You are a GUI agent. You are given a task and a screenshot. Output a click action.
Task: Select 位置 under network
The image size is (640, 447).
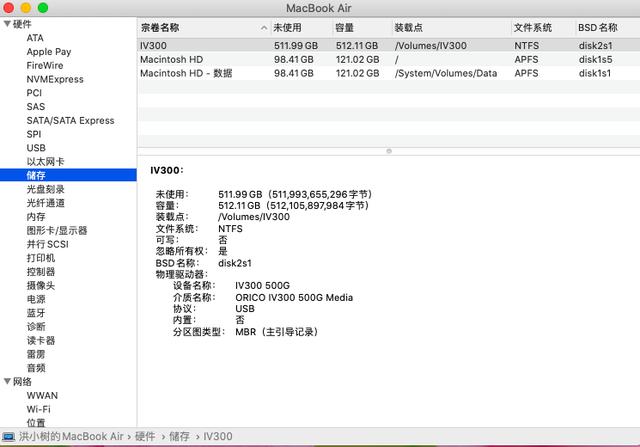(36, 423)
